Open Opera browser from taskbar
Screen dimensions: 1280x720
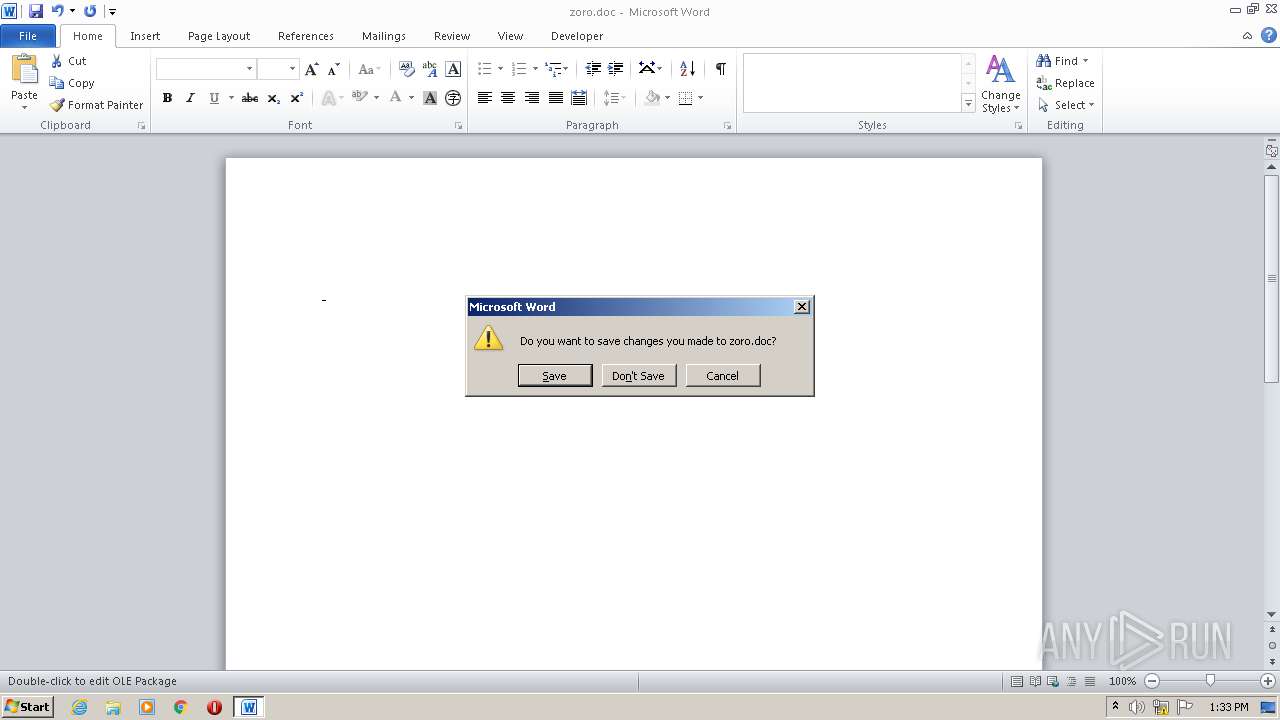click(214, 707)
